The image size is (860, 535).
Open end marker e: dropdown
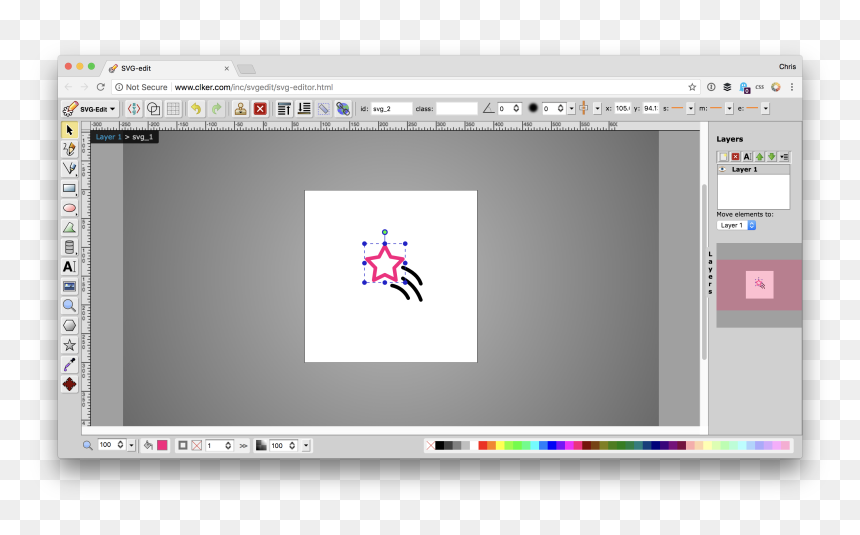click(x=766, y=109)
